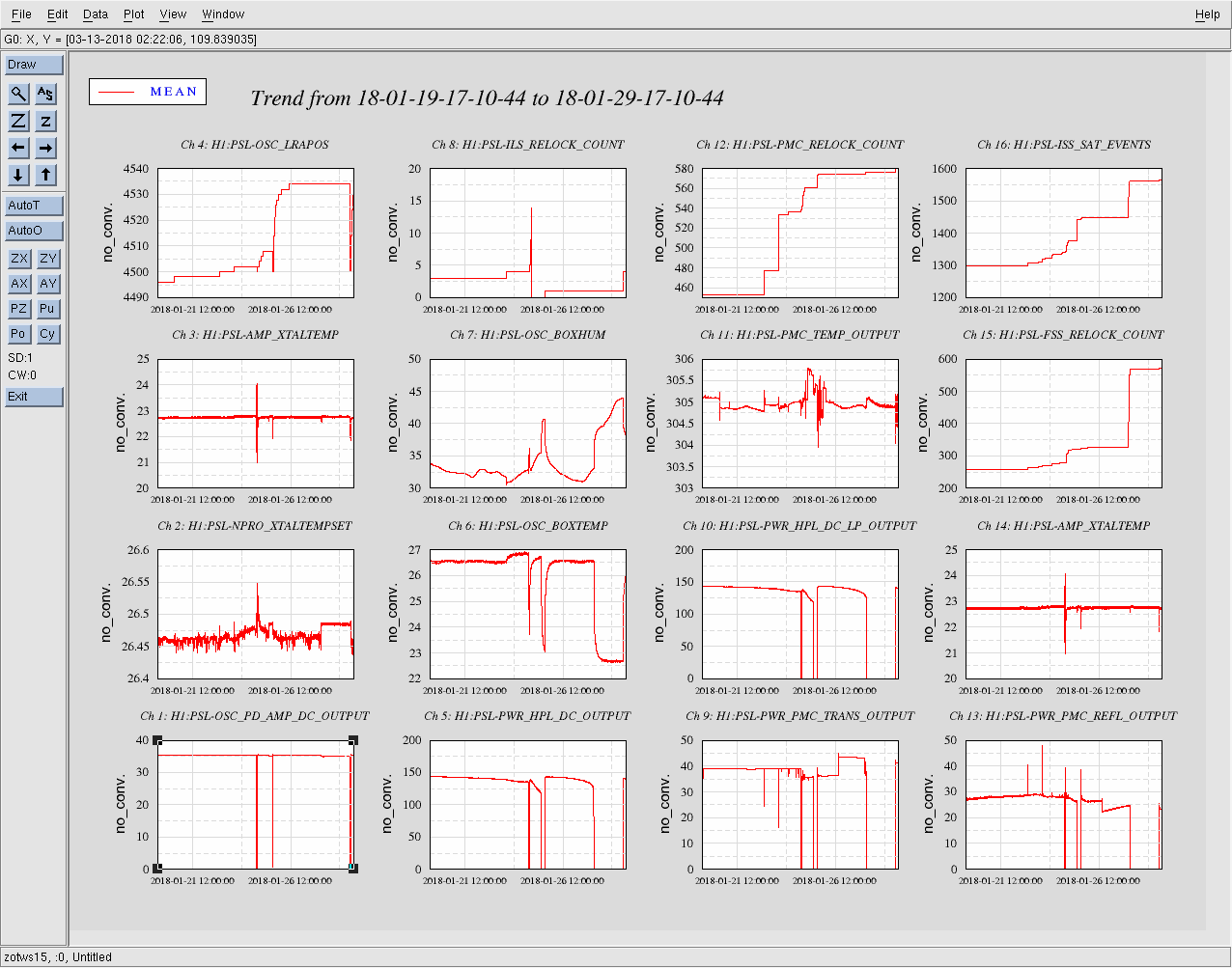Zoom out with the small z icon
Viewport: 1232px width, 968px height.
click(45, 121)
